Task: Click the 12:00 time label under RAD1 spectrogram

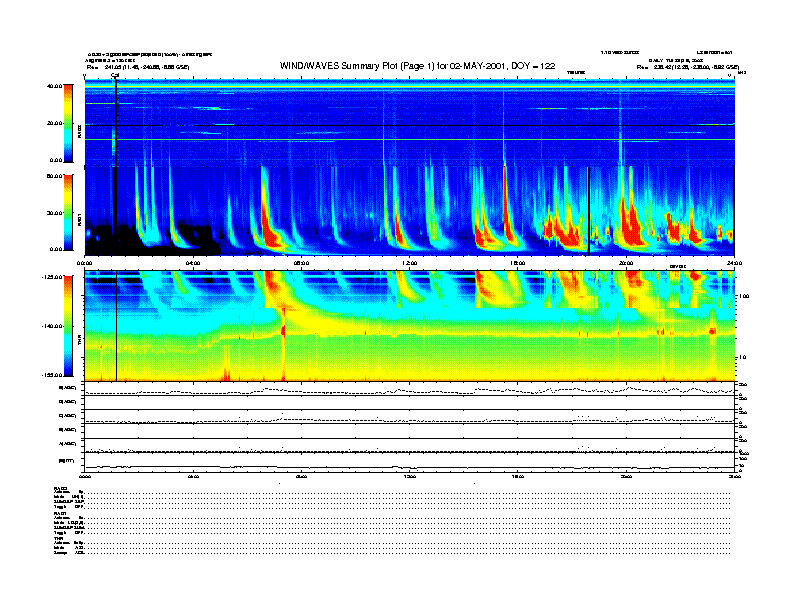Action: [409, 263]
